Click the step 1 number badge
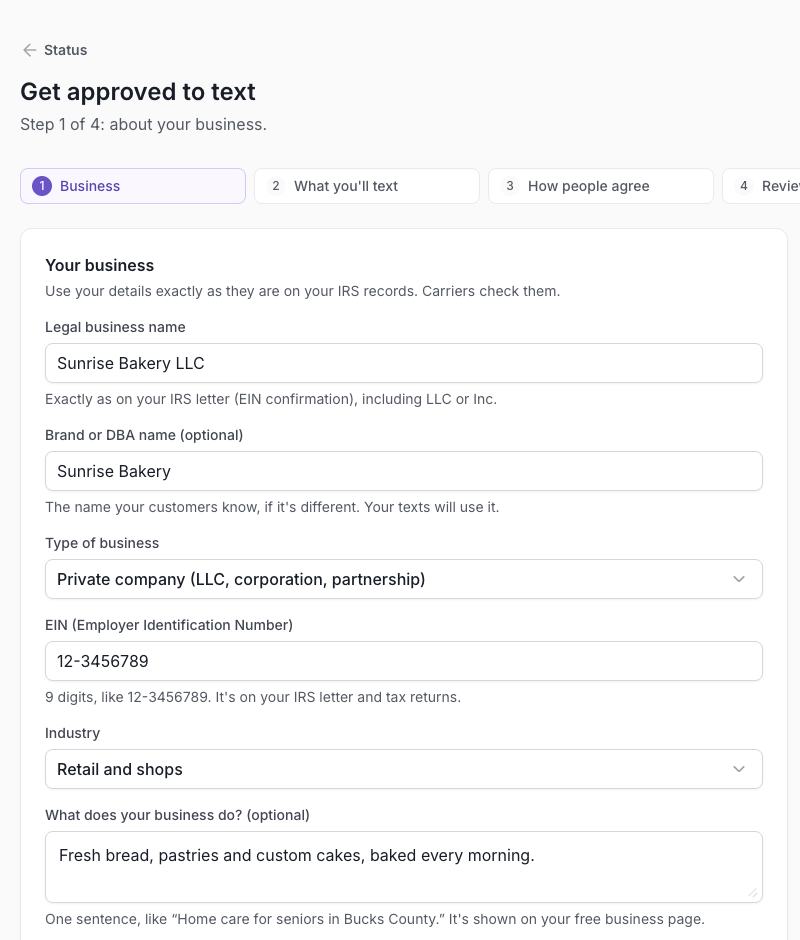800x940 pixels. pos(42,186)
